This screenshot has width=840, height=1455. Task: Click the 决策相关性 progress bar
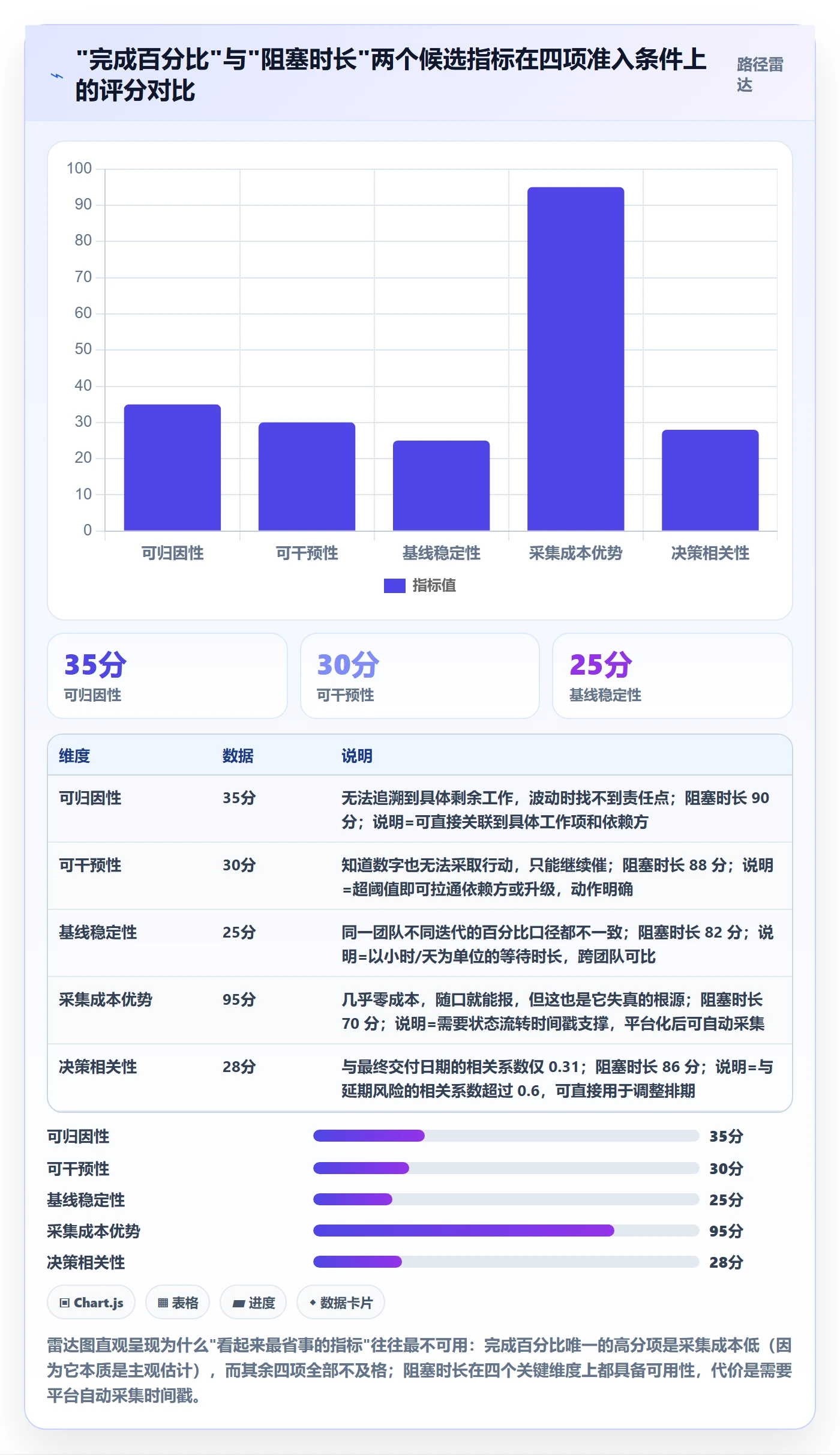pyautogui.click(x=506, y=1262)
